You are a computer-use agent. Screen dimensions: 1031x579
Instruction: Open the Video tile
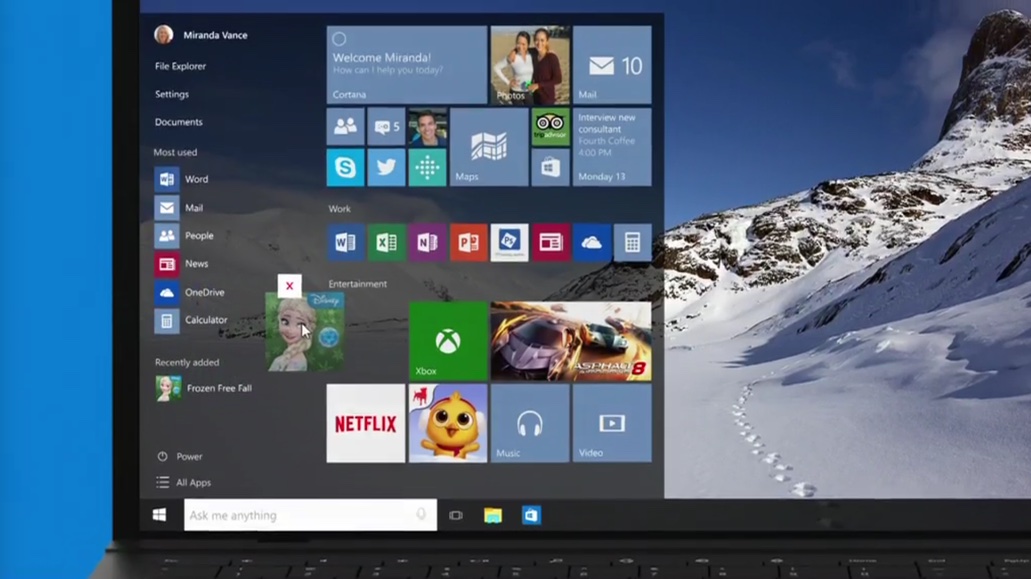click(612, 423)
